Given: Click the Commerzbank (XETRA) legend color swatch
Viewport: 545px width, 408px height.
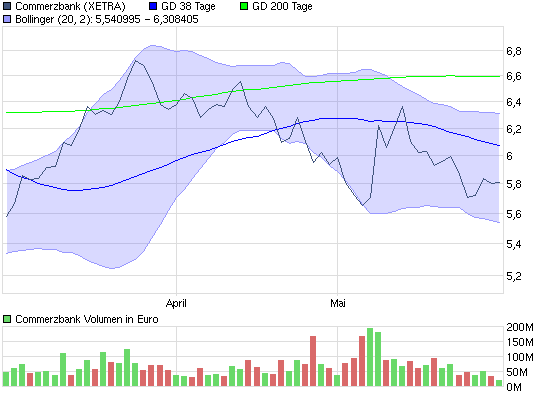Looking at the screenshot, I should click(7, 6).
